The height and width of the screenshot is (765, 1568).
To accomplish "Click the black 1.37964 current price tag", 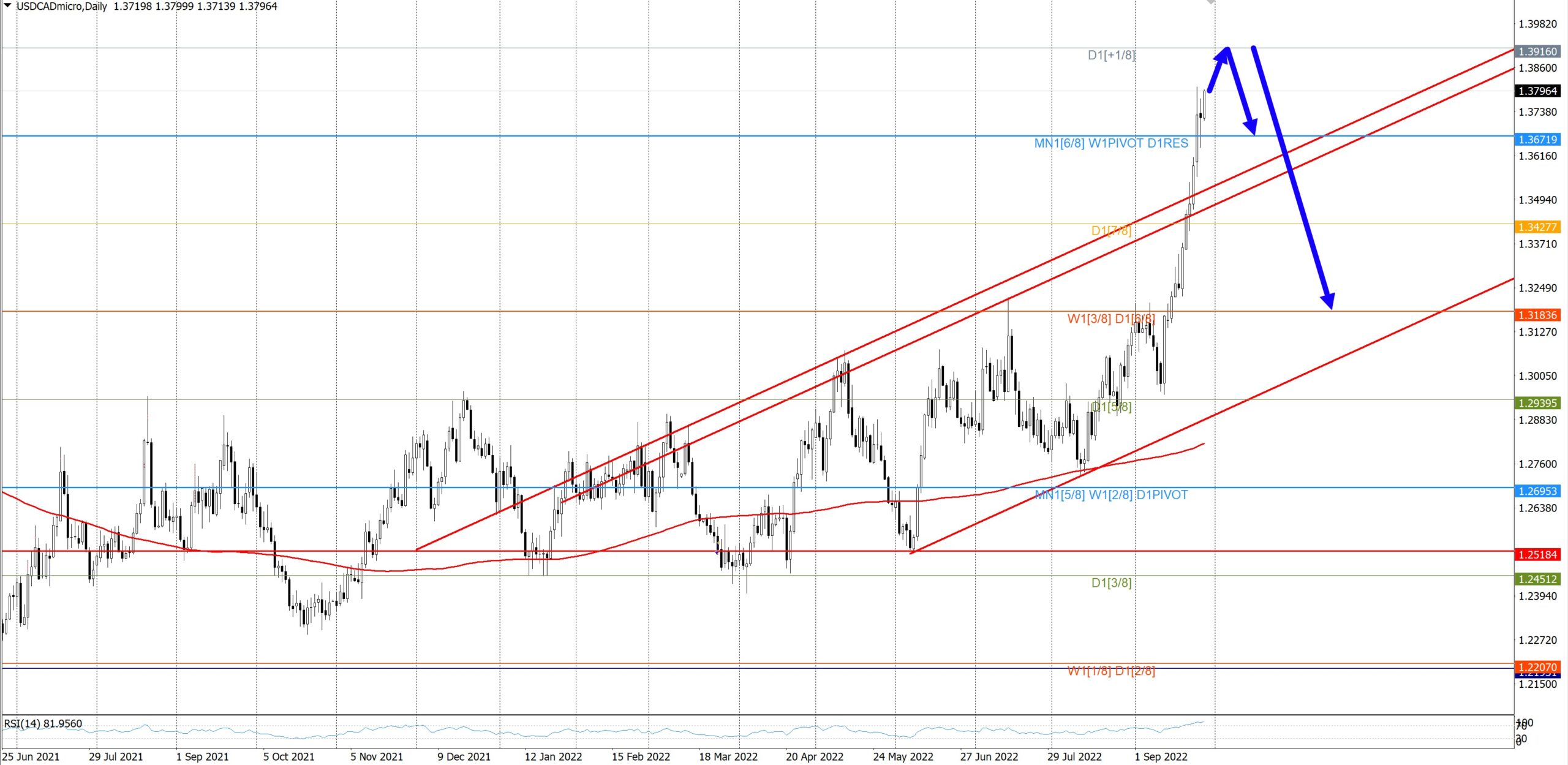I will pyautogui.click(x=1538, y=91).
